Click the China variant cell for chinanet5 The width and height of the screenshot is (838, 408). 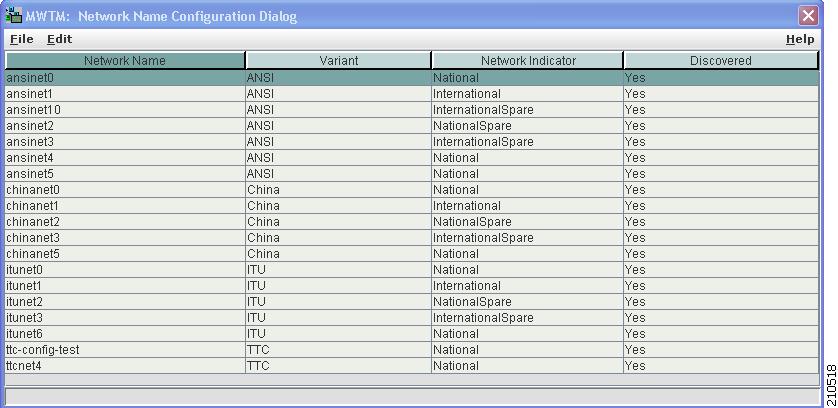pyautogui.click(x=338, y=254)
